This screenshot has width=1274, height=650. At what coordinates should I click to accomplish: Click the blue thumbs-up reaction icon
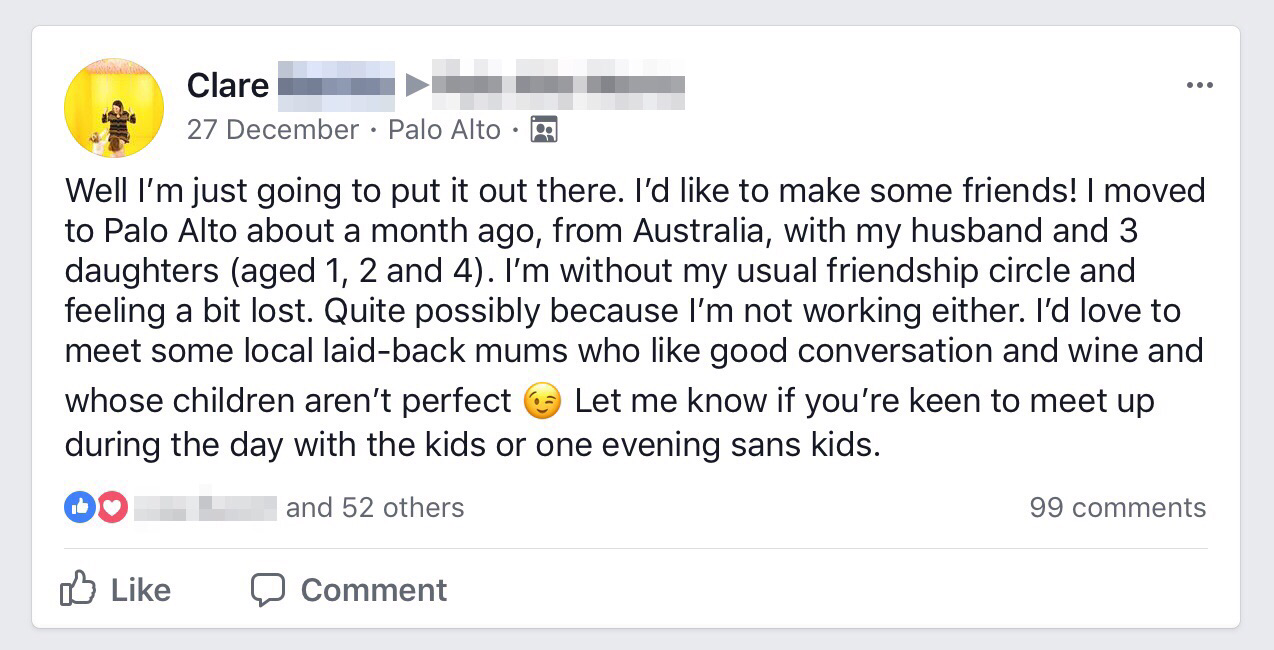79,508
